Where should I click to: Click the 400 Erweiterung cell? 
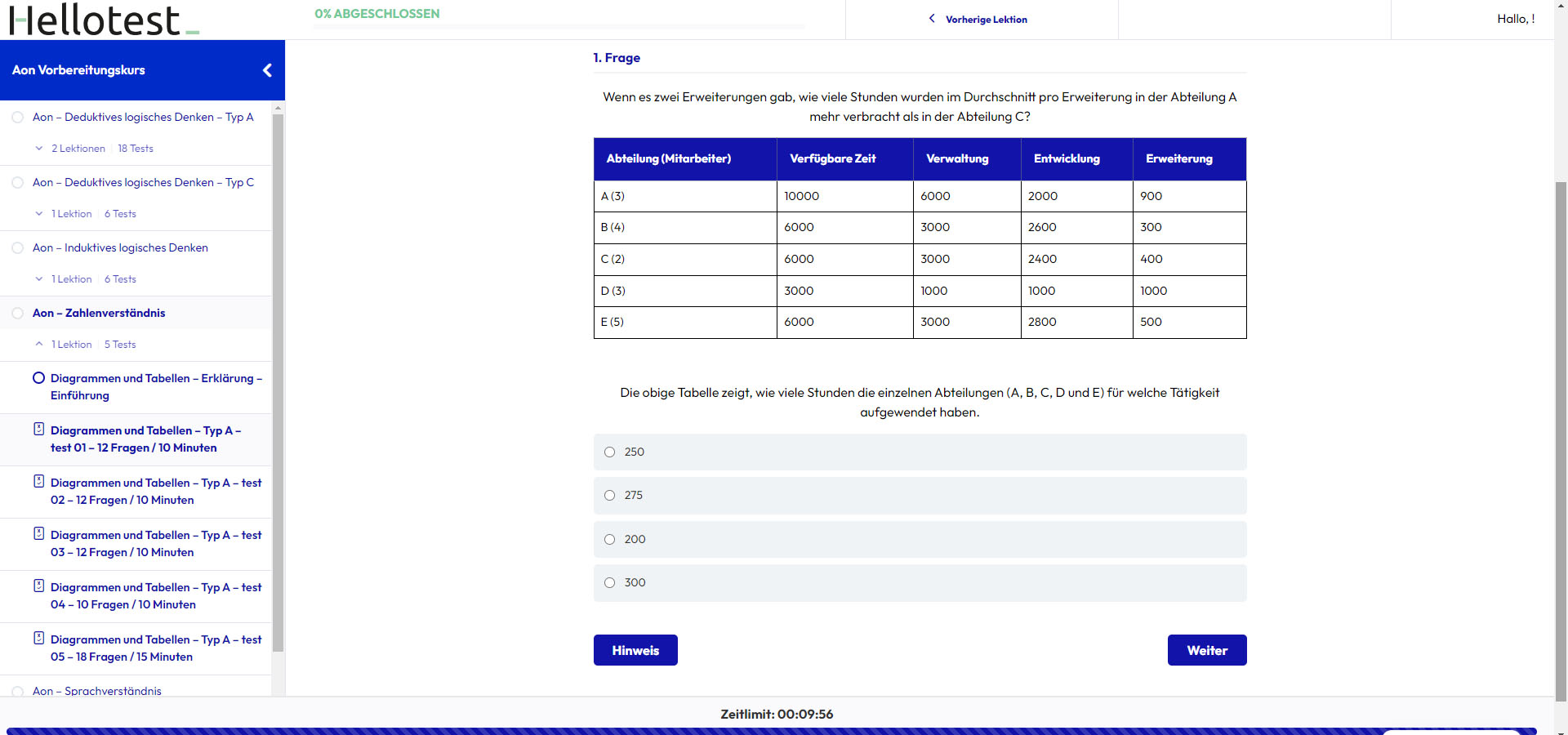(x=1190, y=259)
